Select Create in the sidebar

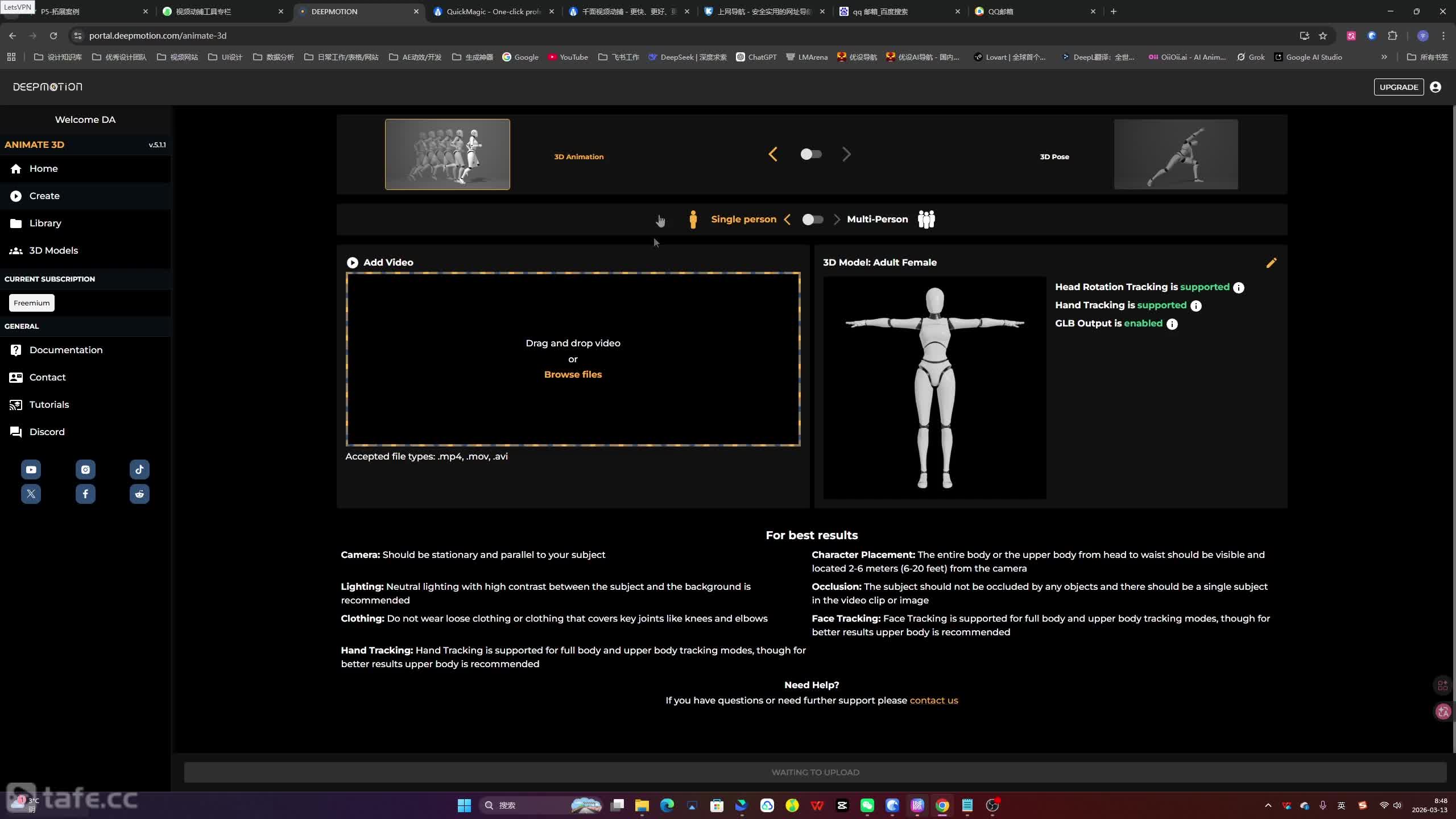click(44, 196)
